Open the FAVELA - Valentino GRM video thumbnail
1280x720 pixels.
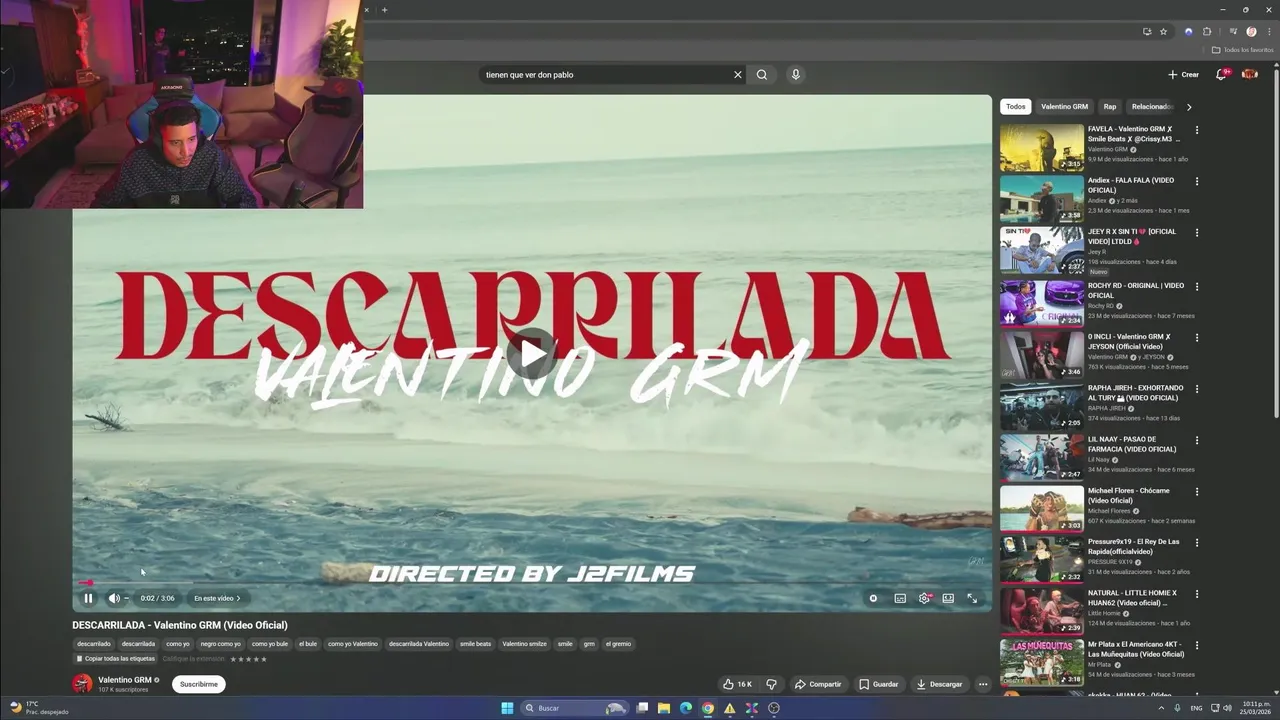pos(1042,148)
